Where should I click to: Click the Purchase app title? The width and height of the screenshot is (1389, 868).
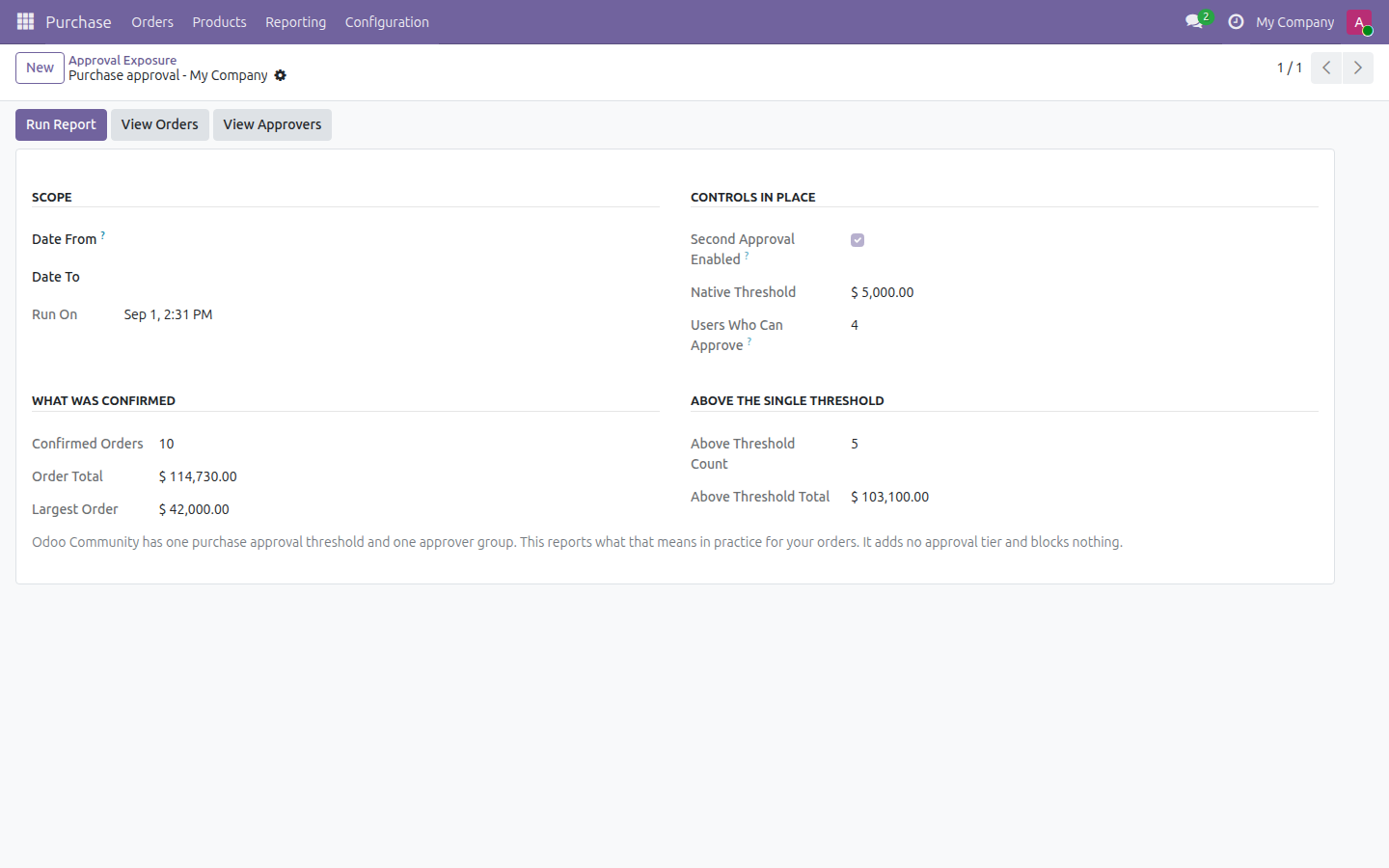click(x=78, y=21)
